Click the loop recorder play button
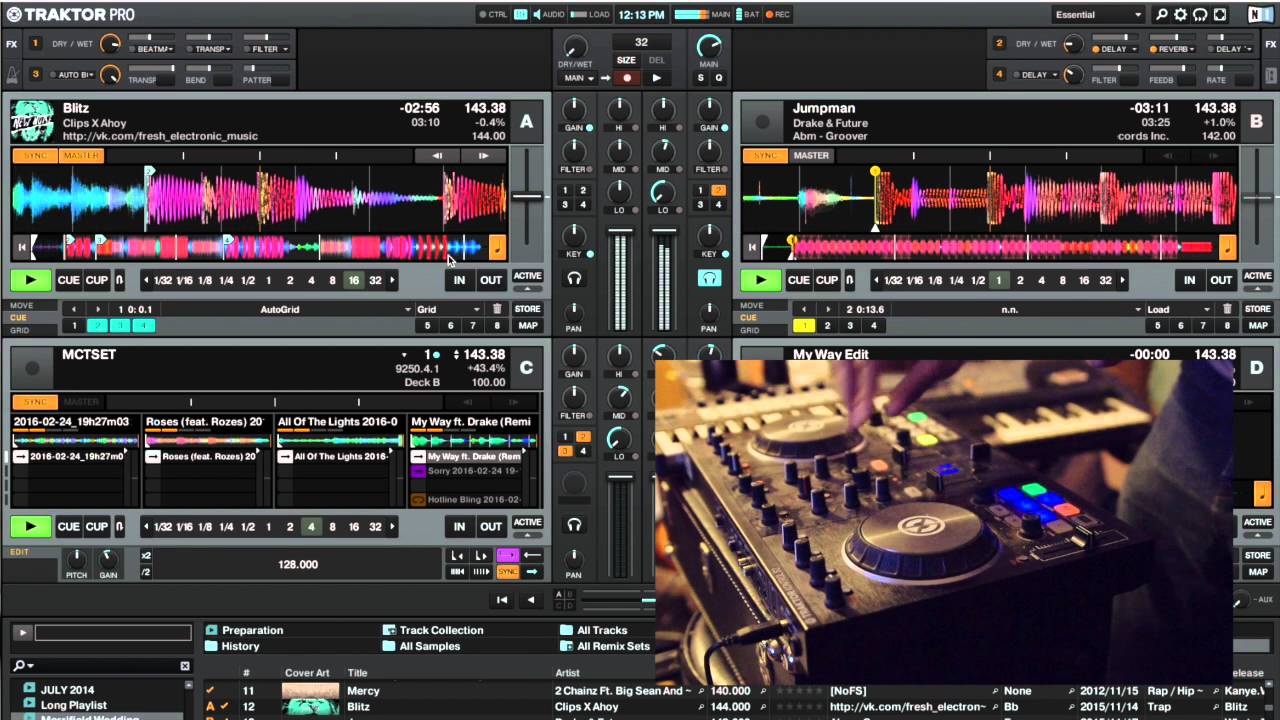 (x=656, y=78)
